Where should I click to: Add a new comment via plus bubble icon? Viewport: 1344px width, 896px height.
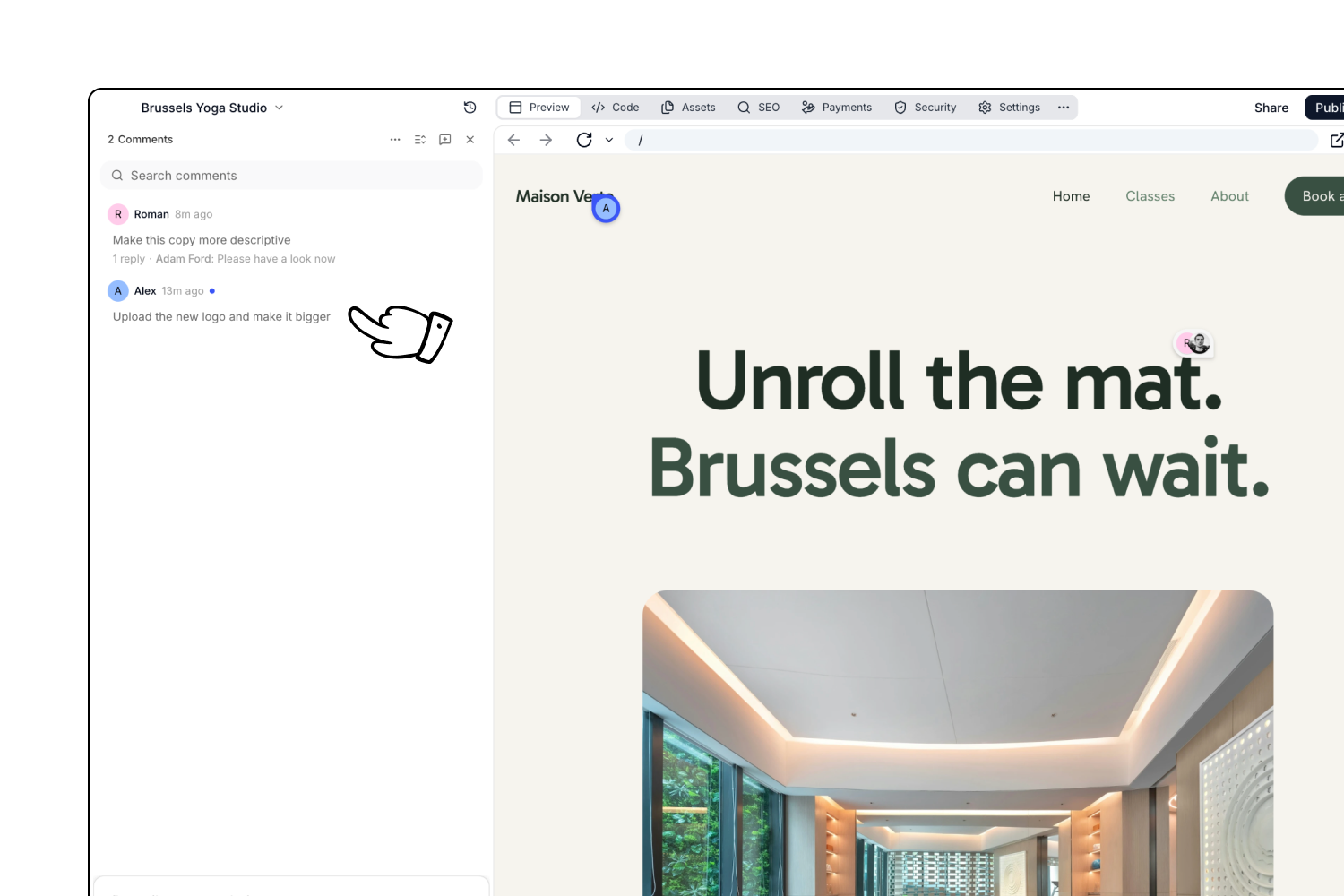445,140
